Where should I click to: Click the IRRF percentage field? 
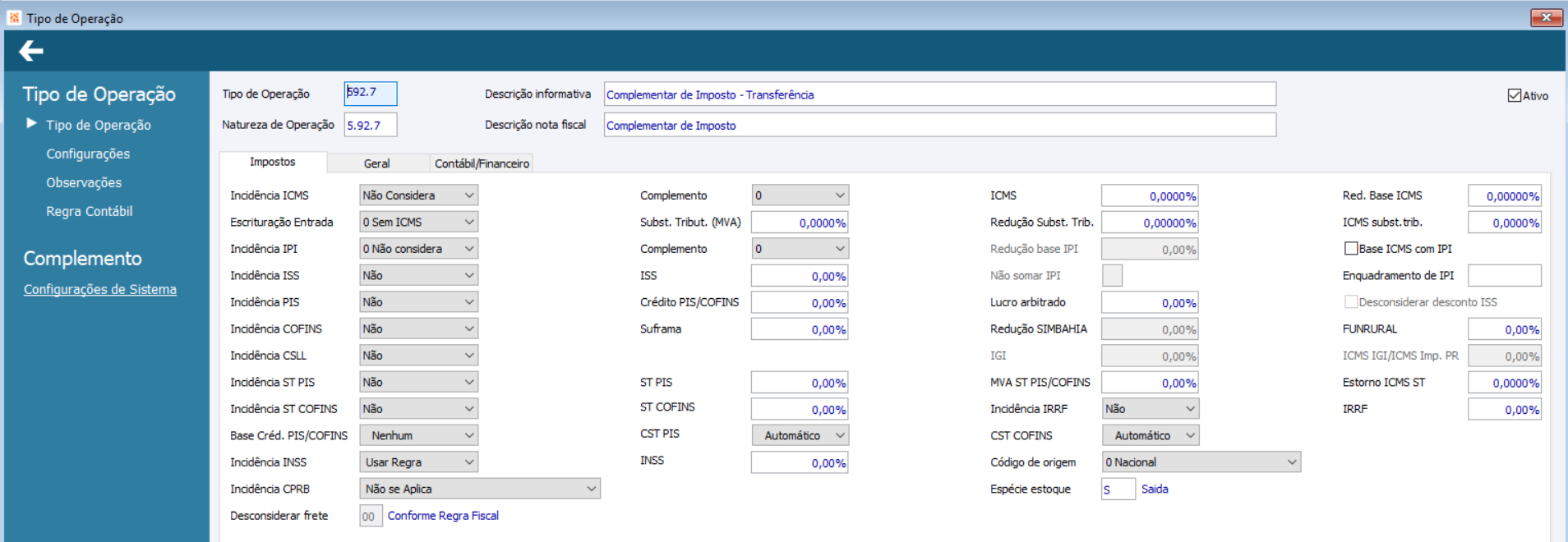1505,409
